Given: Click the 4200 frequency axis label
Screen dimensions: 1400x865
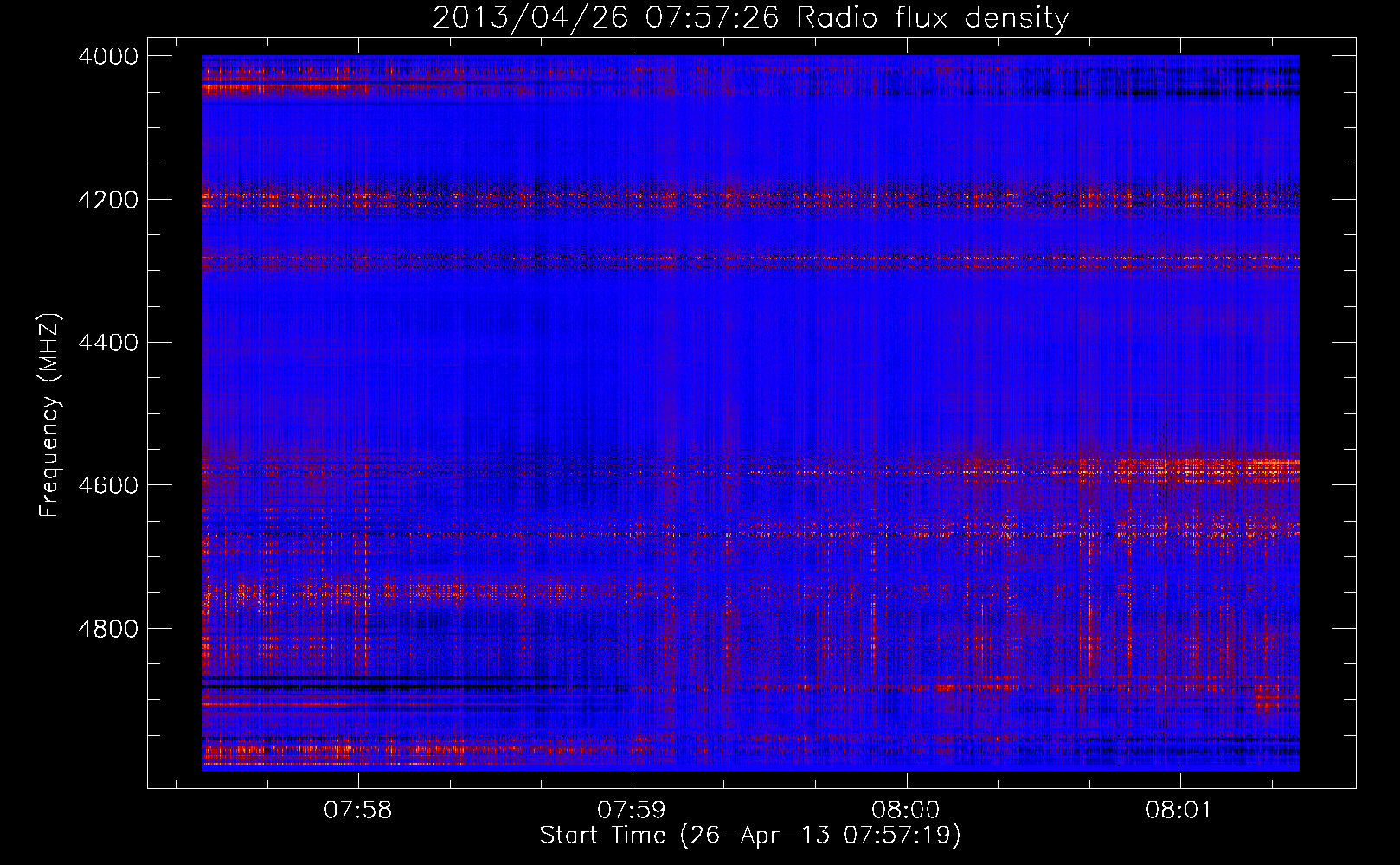Looking at the screenshot, I should pos(108,199).
